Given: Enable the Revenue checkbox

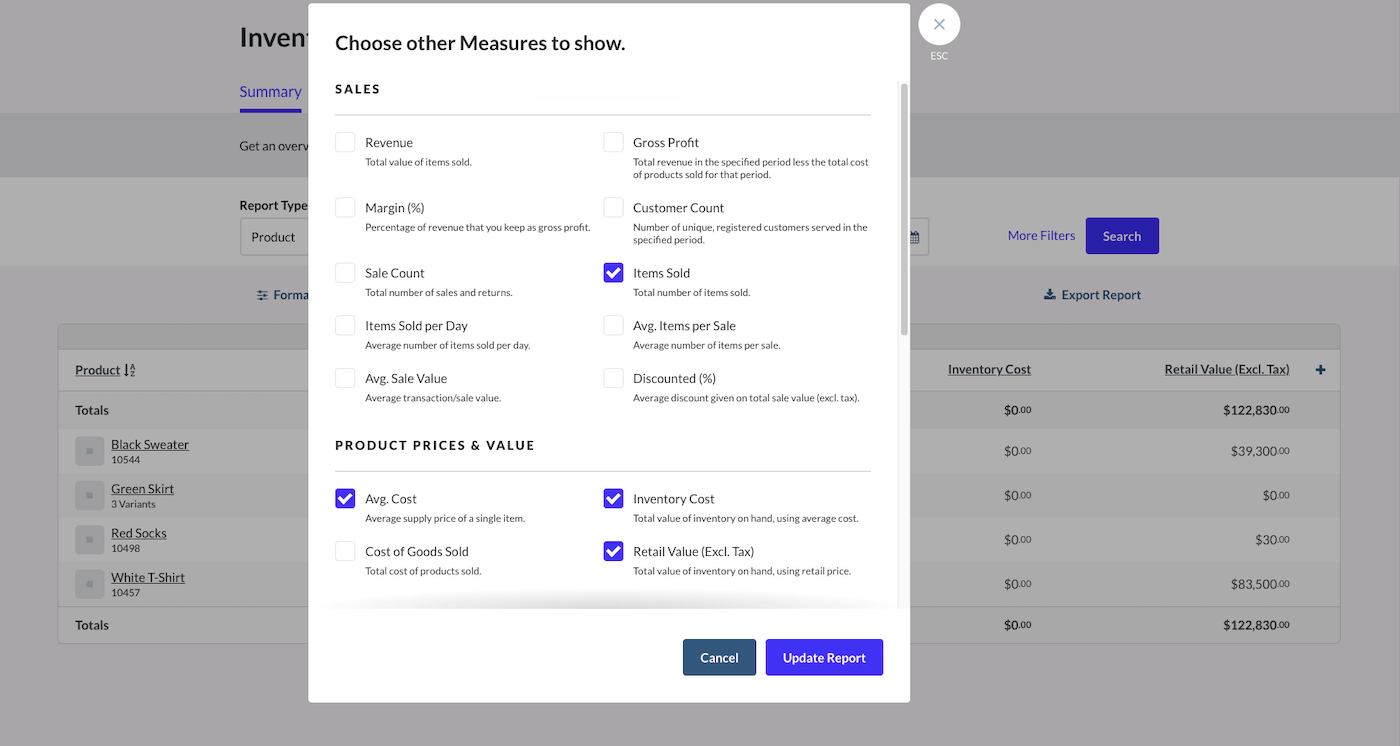Looking at the screenshot, I should [345, 142].
